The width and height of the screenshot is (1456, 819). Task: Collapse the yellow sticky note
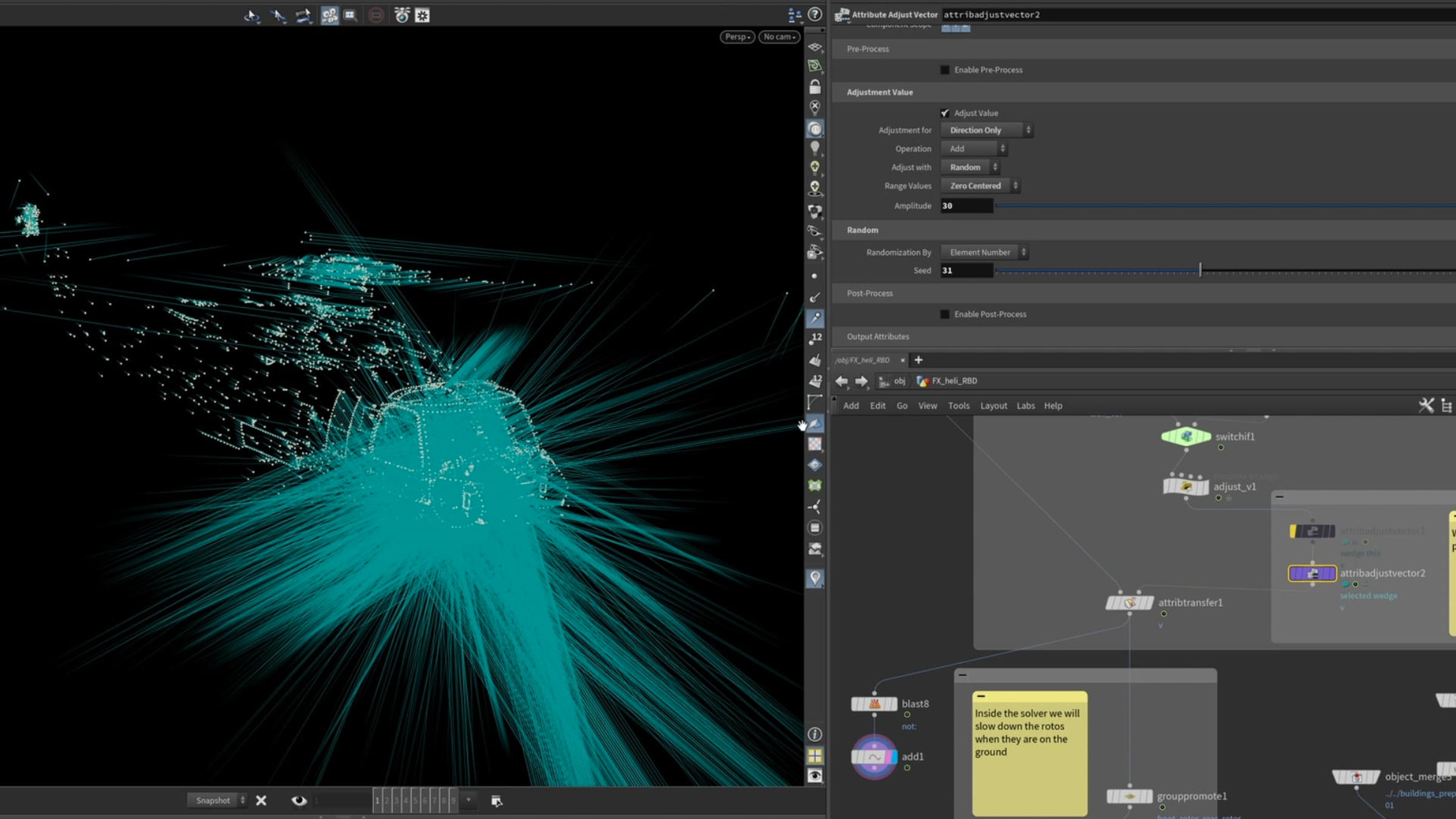[x=981, y=696]
